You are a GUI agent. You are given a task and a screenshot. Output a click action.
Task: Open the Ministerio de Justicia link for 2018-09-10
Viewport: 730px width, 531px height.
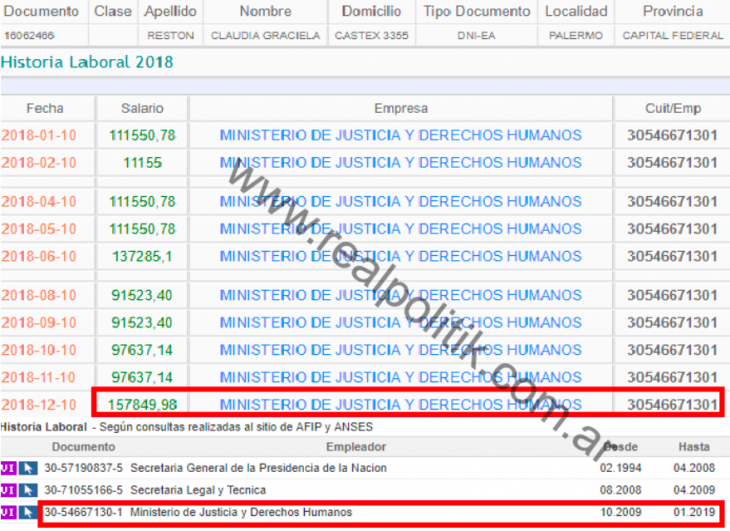click(x=400, y=323)
